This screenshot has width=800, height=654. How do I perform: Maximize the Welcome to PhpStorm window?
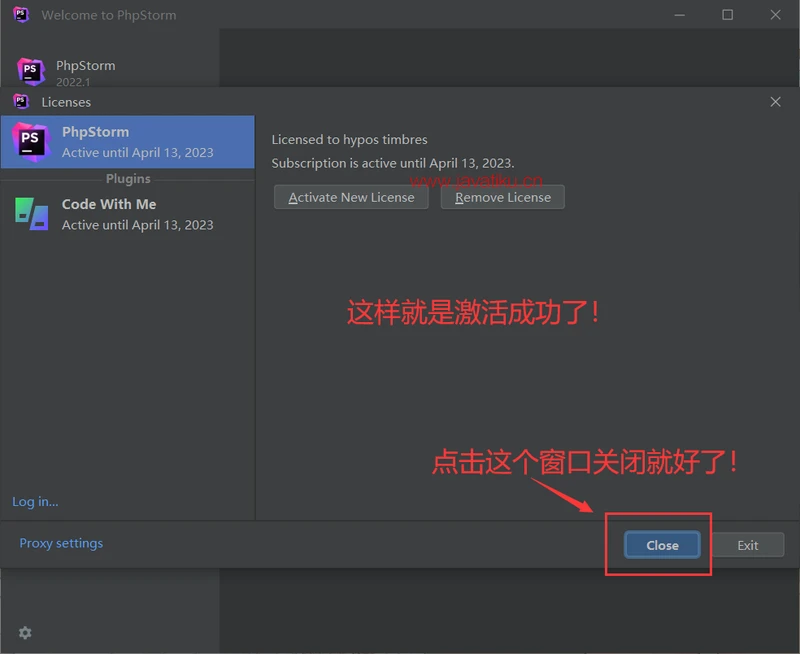tap(727, 15)
